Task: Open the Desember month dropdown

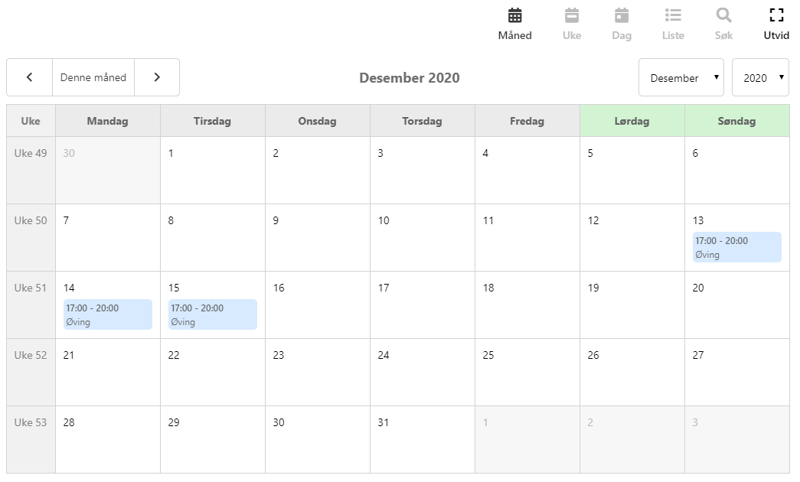Action: tap(681, 77)
